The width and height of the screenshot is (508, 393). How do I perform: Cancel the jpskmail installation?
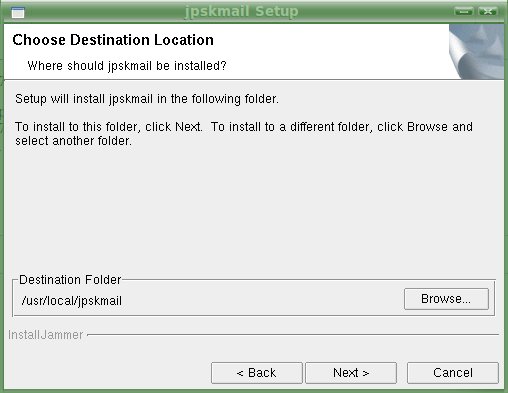pyautogui.click(x=453, y=373)
